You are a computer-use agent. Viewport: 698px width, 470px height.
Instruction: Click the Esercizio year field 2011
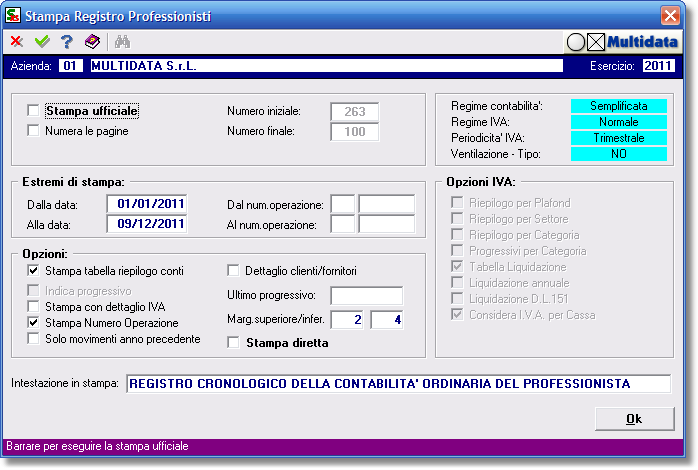(658, 66)
